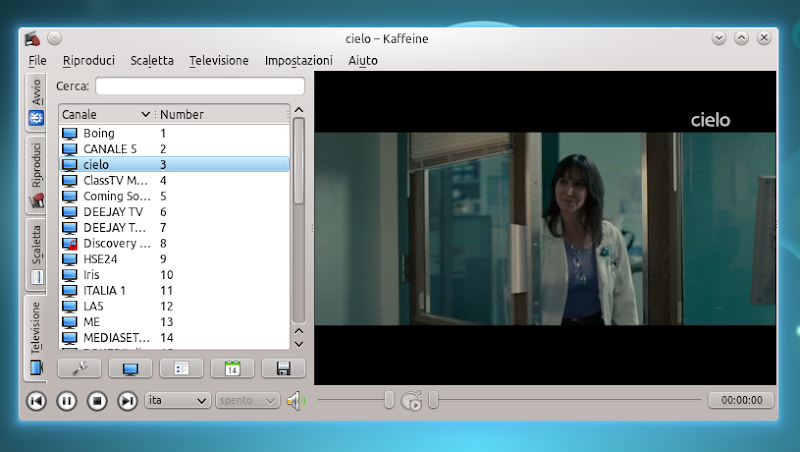
Task: Click the floppy disk instant record button
Action: click(x=283, y=368)
